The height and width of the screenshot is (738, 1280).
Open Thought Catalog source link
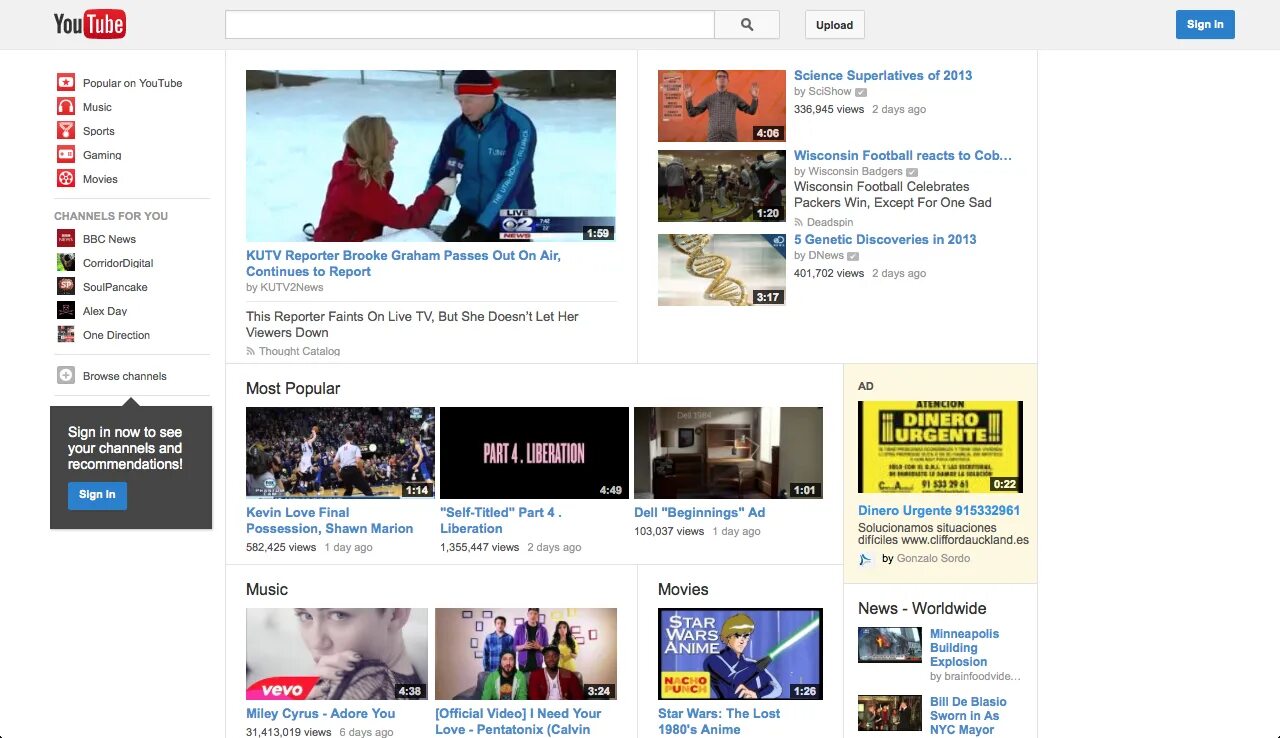[x=299, y=351]
